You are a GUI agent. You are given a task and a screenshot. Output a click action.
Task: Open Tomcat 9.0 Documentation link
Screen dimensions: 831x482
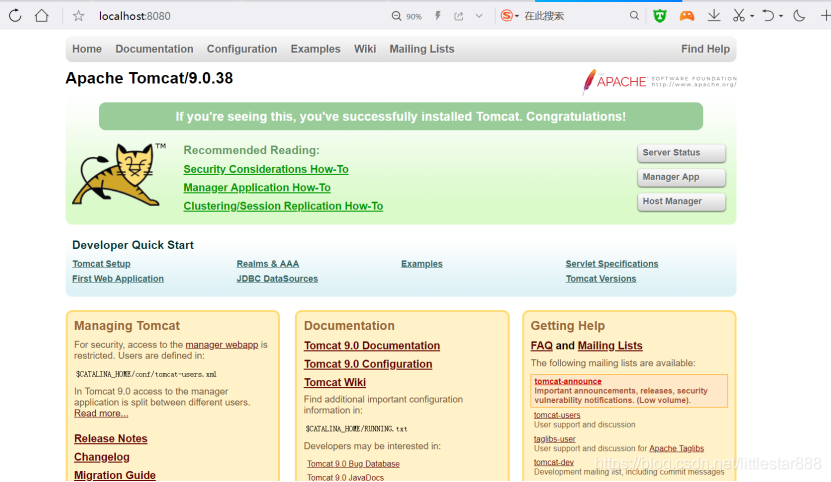(372, 346)
